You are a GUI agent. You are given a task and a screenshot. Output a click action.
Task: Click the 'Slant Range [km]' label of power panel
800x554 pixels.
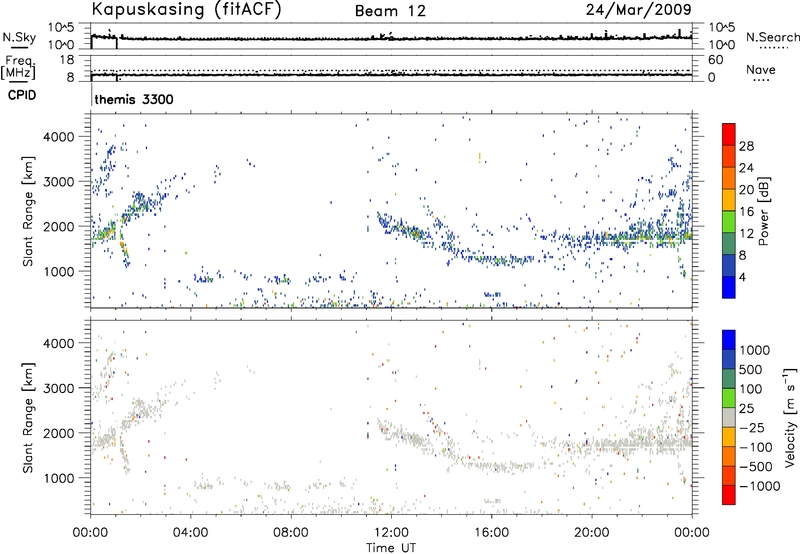tap(28, 211)
